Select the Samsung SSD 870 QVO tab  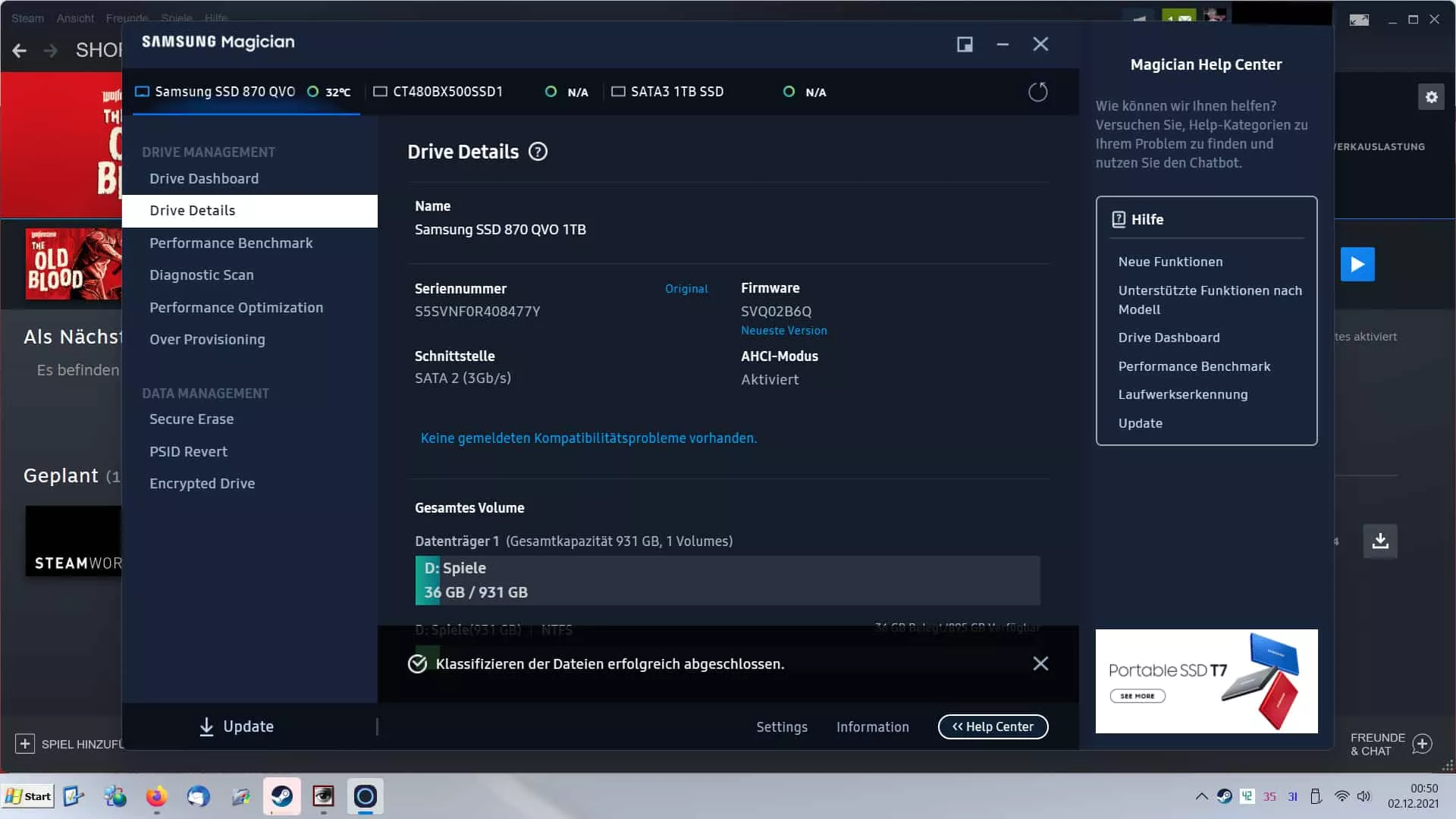pos(246,92)
